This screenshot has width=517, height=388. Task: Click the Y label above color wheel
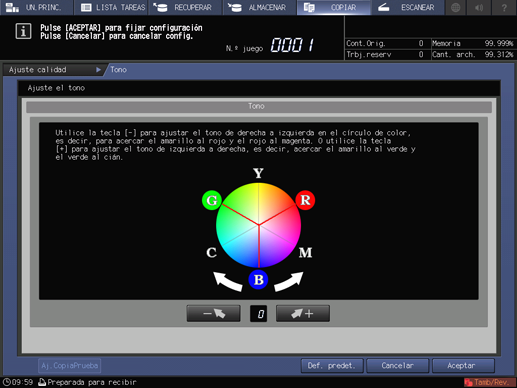click(x=258, y=173)
